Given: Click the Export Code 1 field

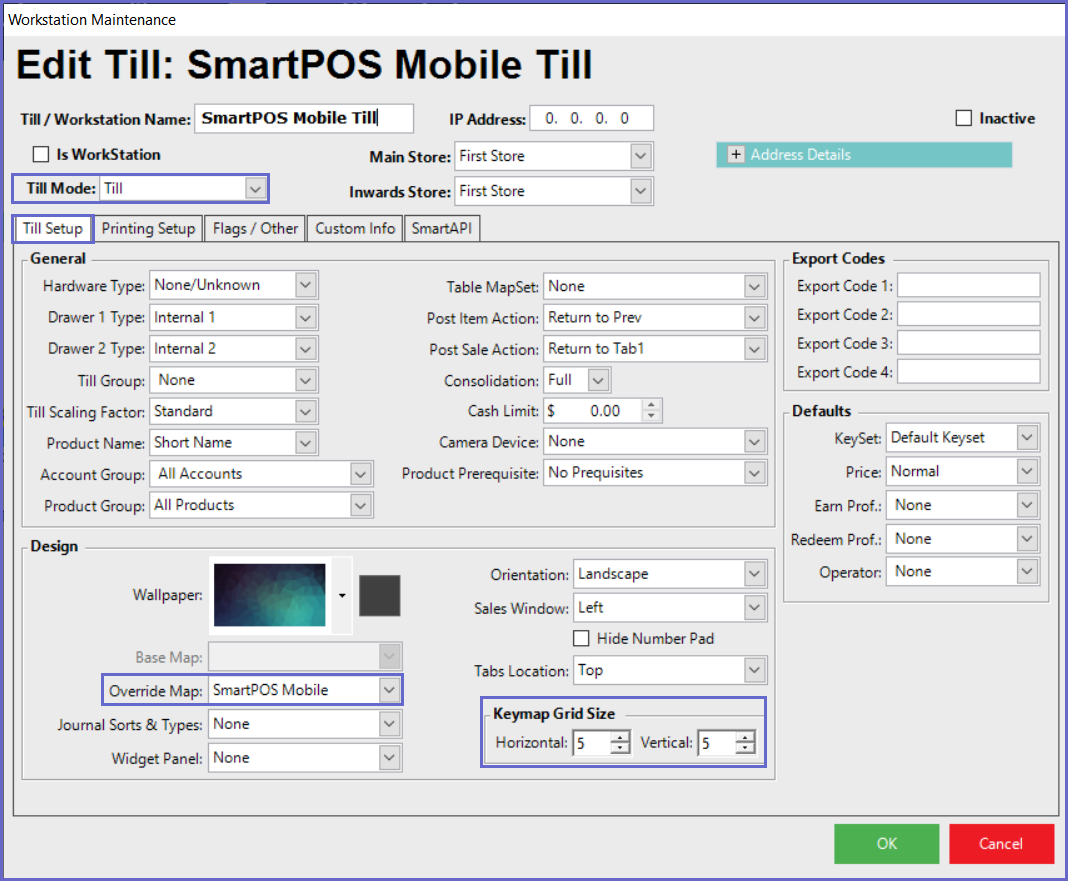Looking at the screenshot, I should click(x=969, y=285).
